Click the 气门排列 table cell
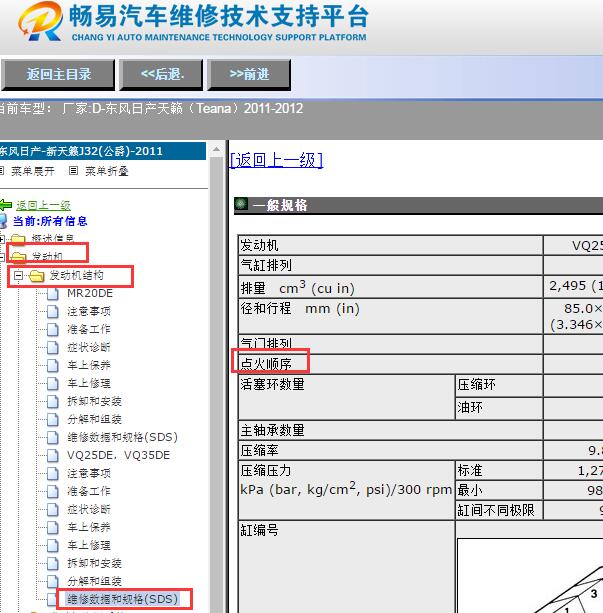The image size is (603, 613). pyautogui.click(x=390, y=344)
